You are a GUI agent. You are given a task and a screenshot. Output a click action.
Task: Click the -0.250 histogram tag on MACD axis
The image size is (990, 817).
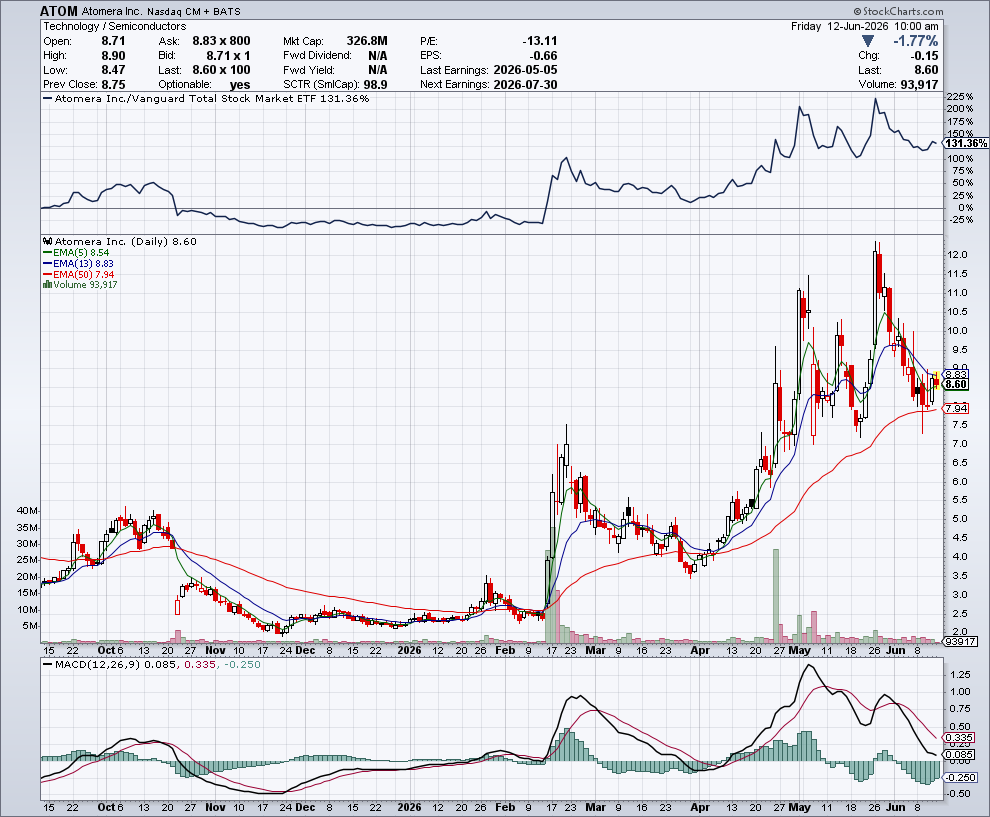point(960,777)
